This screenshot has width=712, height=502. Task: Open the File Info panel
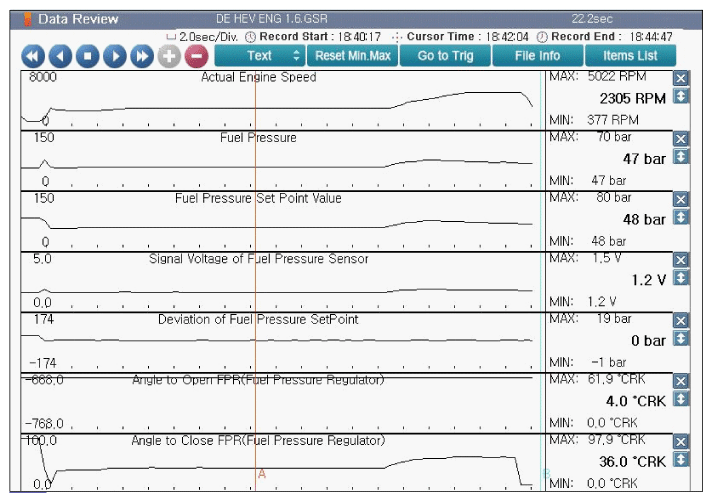(x=537, y=56)
